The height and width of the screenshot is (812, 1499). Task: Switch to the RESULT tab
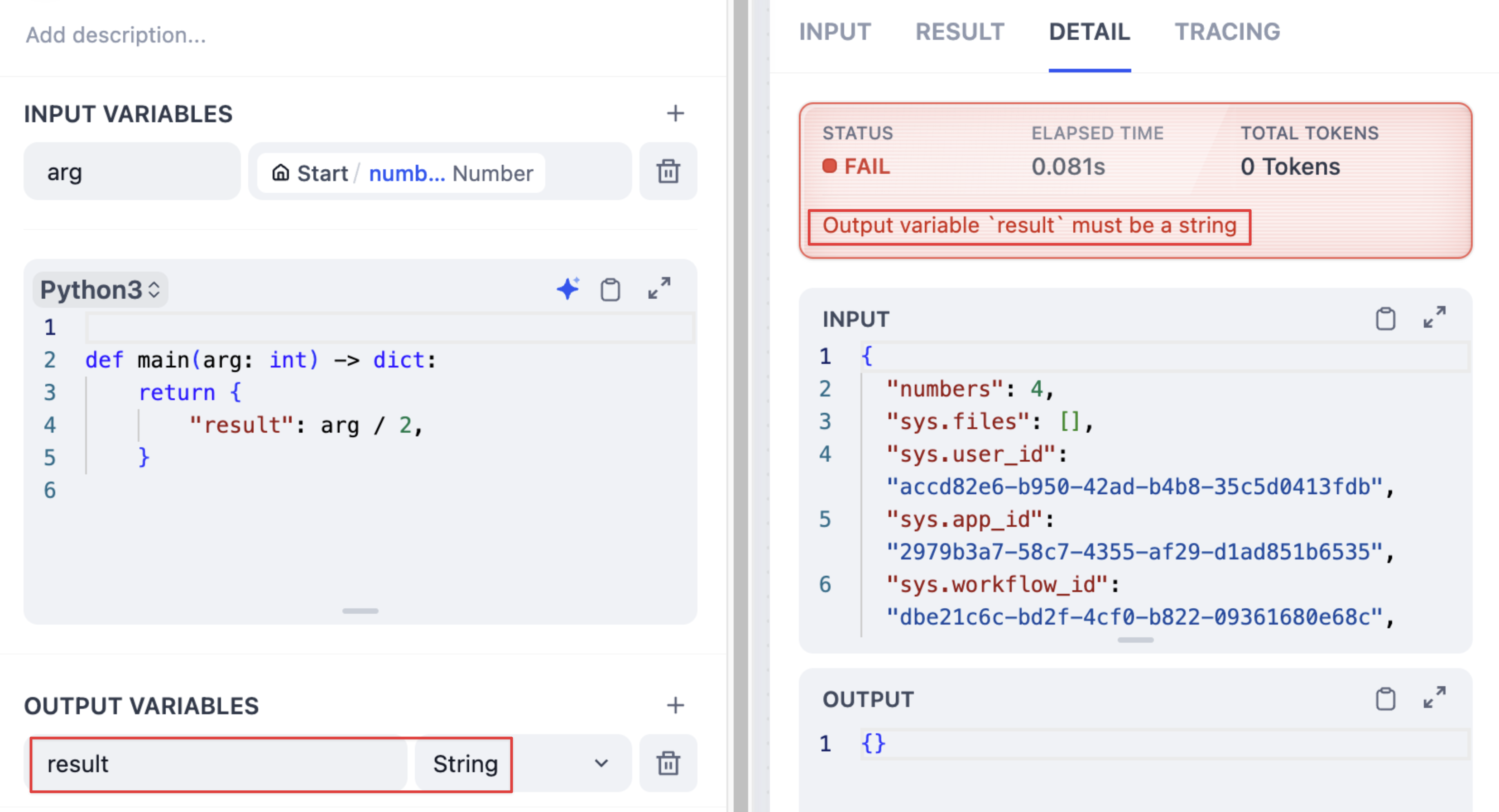(960, 32)
